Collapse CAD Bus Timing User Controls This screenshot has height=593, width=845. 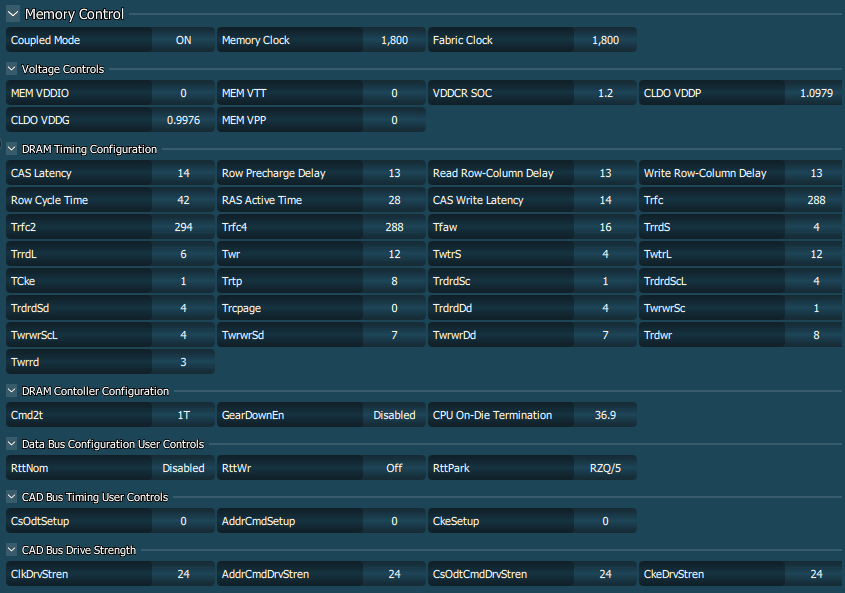(13, 497)
